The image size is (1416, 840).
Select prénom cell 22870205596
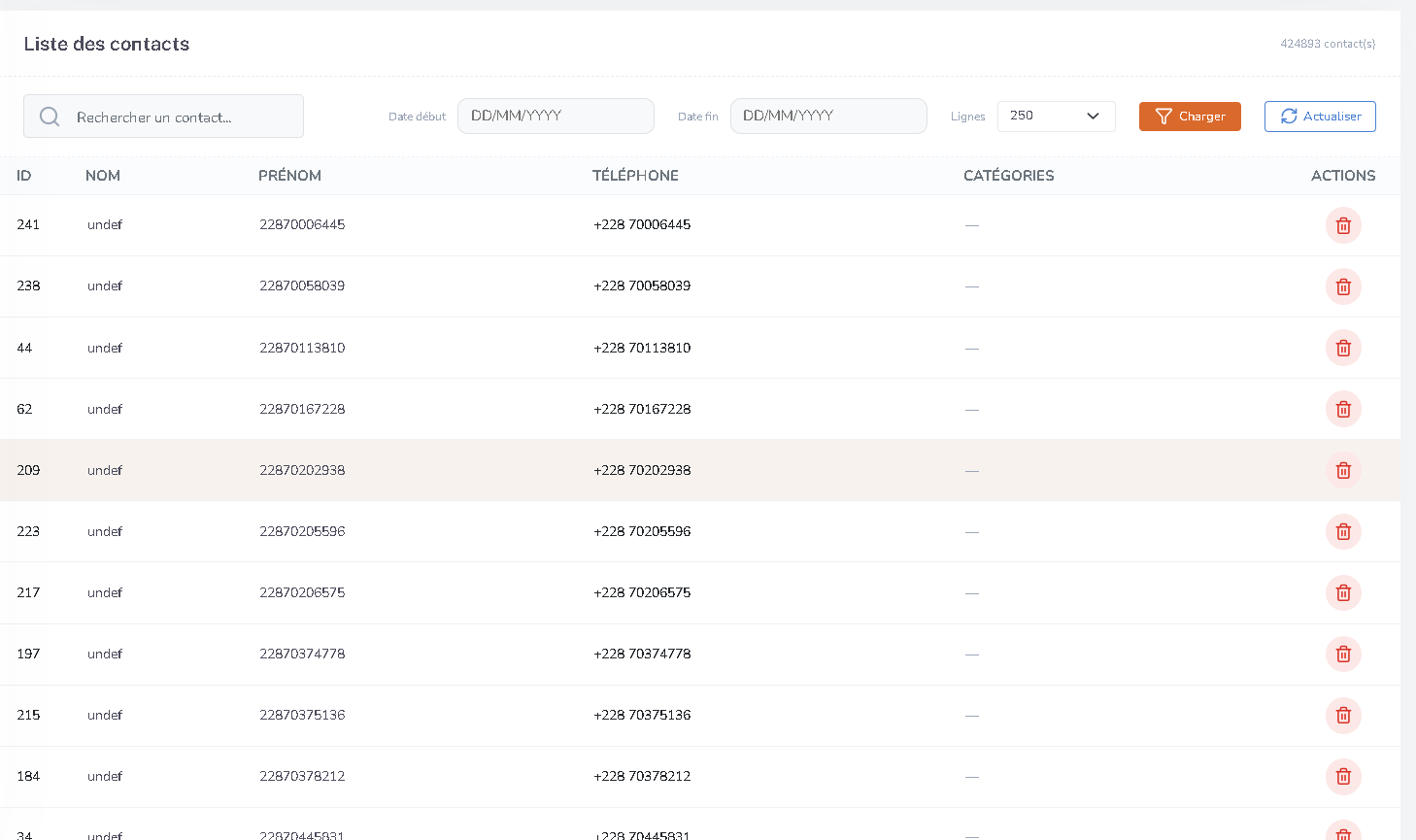[x=302, y=531]
